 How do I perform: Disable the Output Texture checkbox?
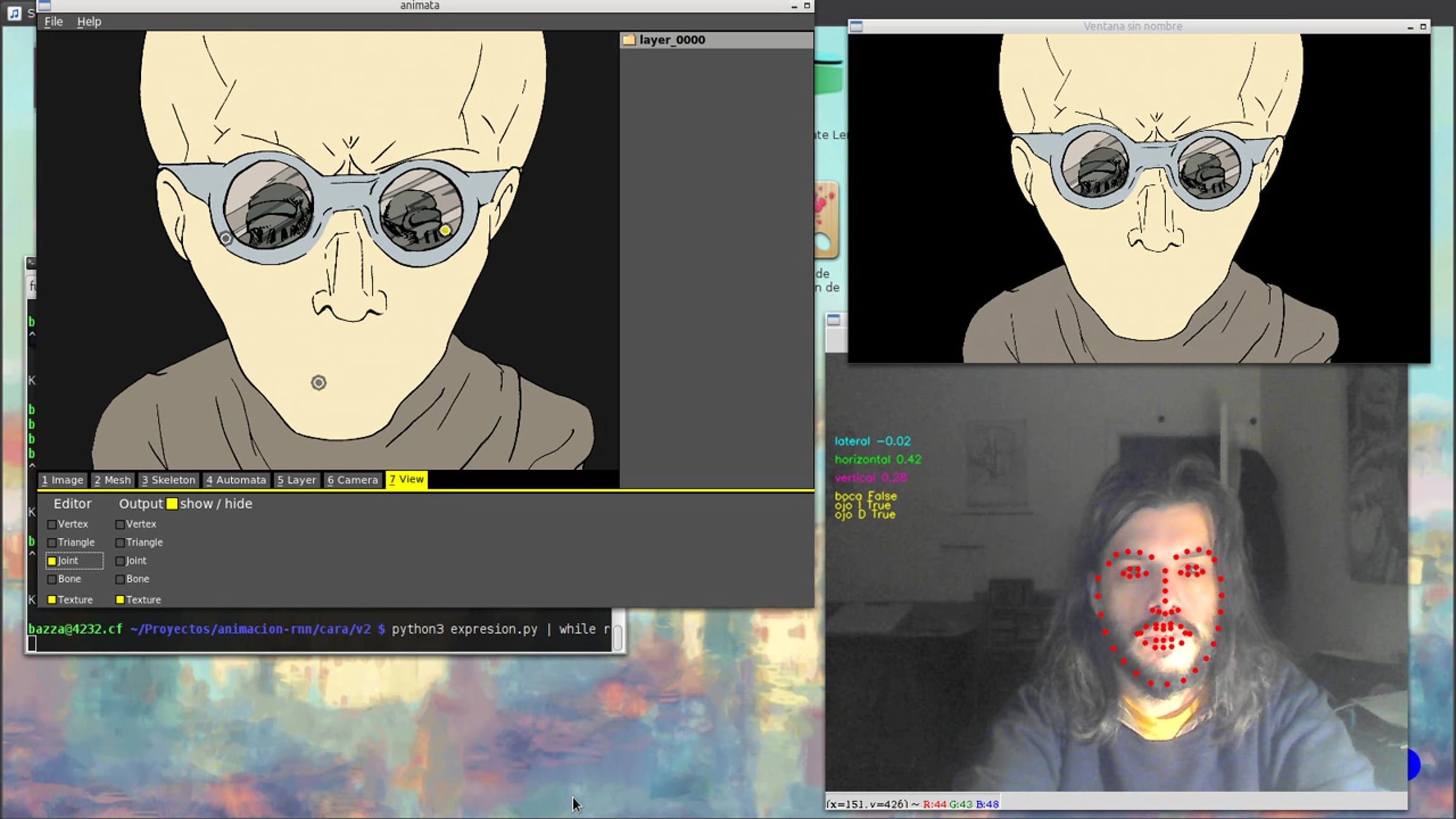click(120, 599)
